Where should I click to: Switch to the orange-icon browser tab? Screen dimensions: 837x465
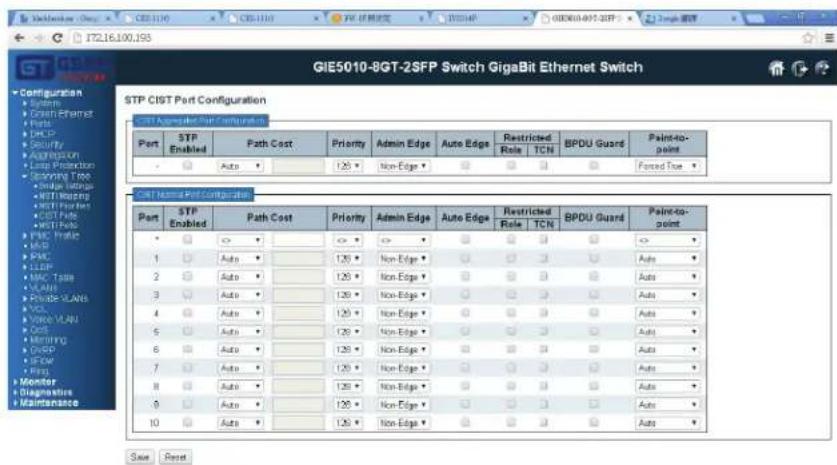[376, 18]
